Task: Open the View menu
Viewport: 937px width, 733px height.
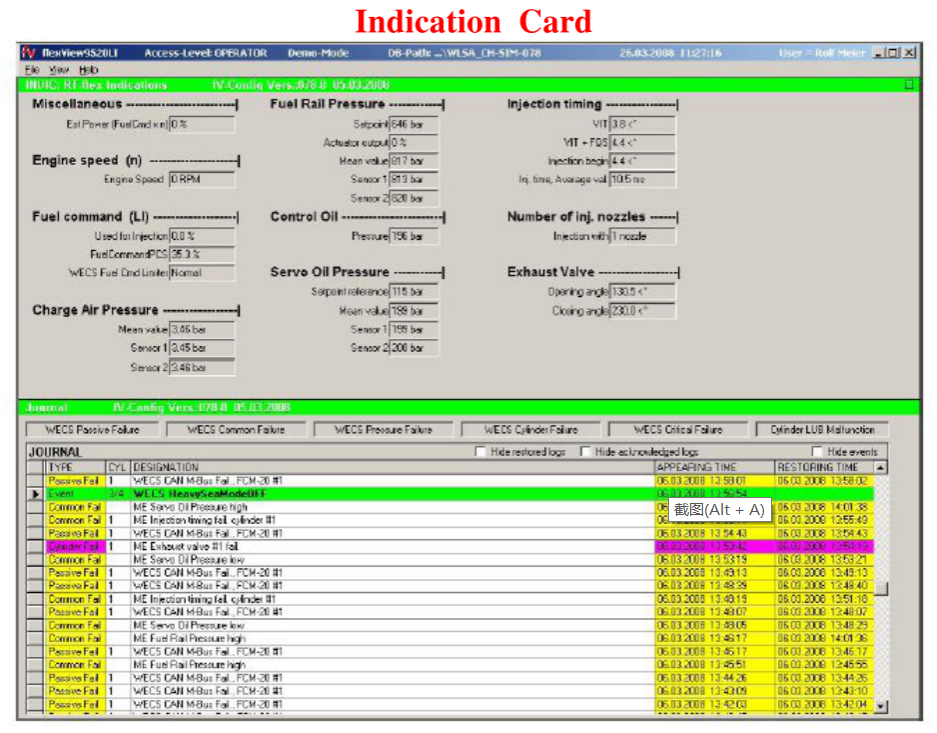Action: pyautogui.click(x=59, y=69)
